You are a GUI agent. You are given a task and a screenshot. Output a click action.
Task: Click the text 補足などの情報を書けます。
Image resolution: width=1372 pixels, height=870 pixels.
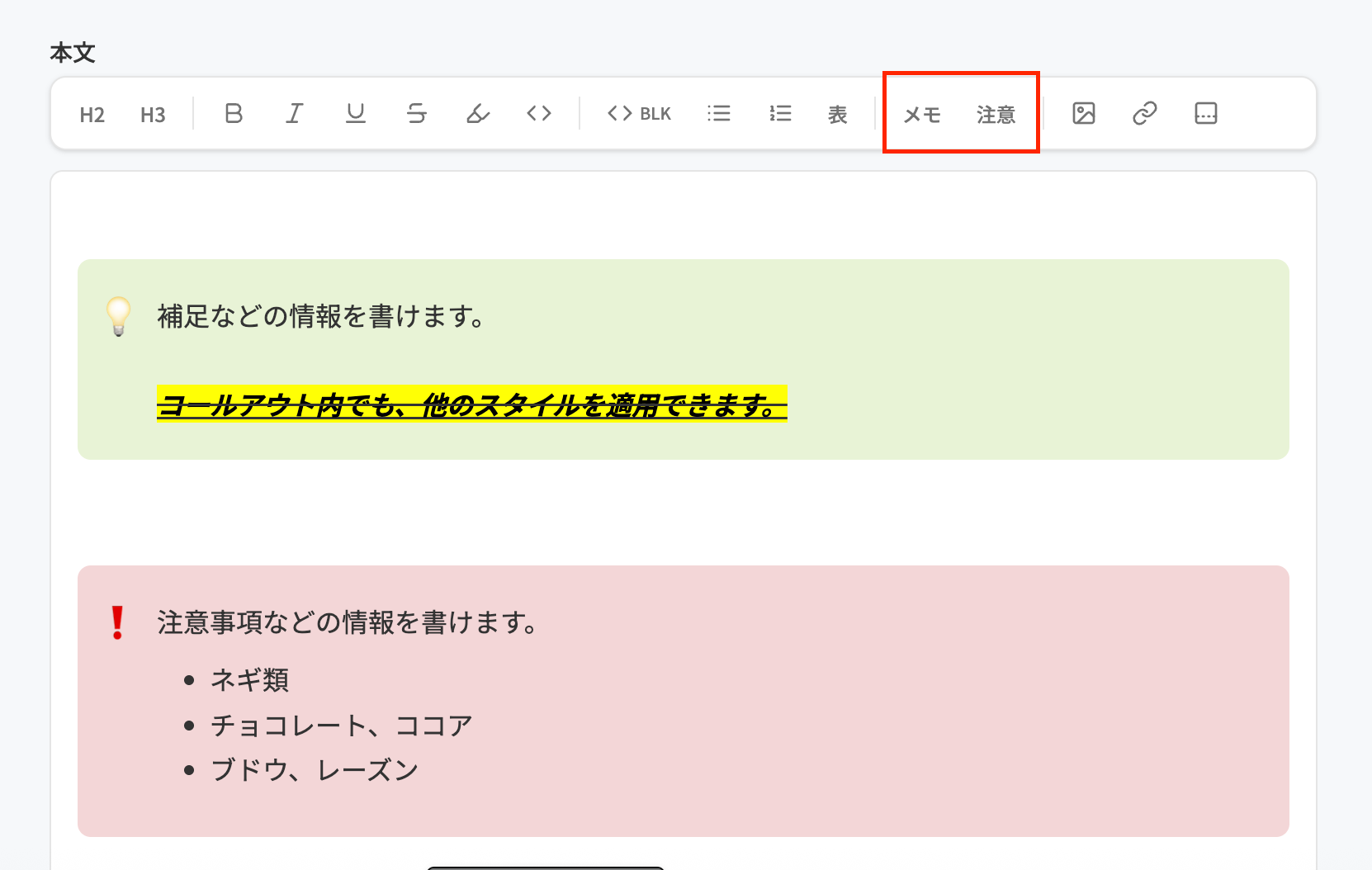coord(322,316)
